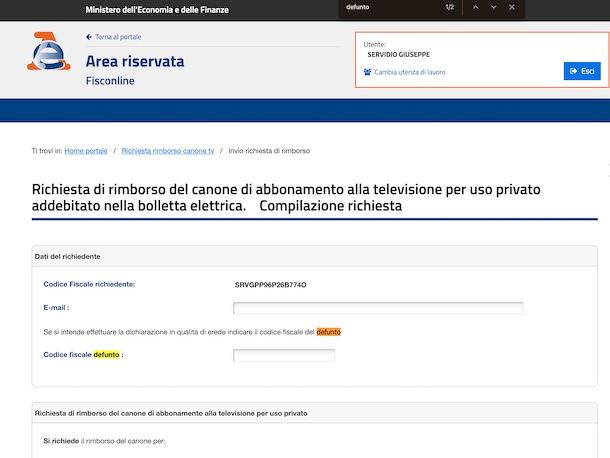Click Cambia utenza di lavoro link
The image size is (610, 458).
410,72
